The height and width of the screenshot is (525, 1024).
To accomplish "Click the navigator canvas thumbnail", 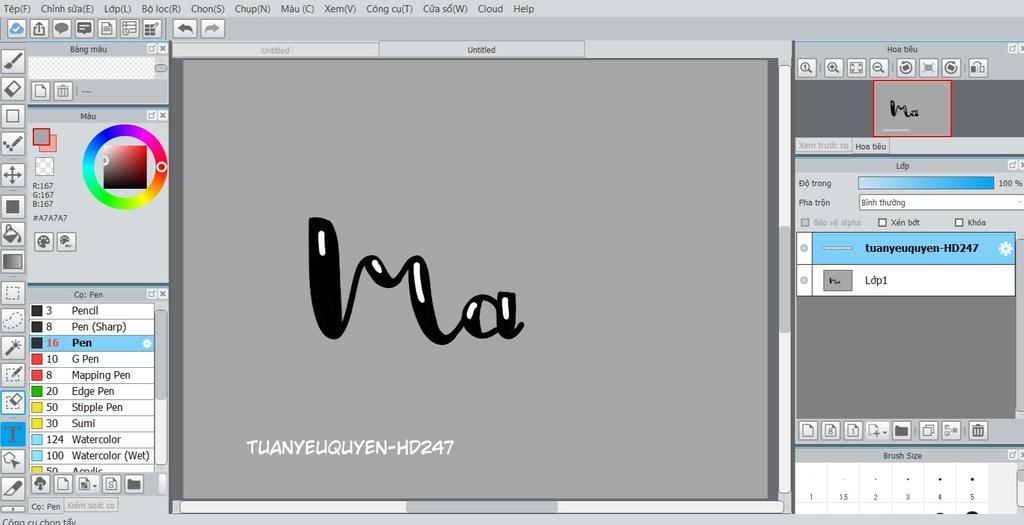I will point(912,108).
